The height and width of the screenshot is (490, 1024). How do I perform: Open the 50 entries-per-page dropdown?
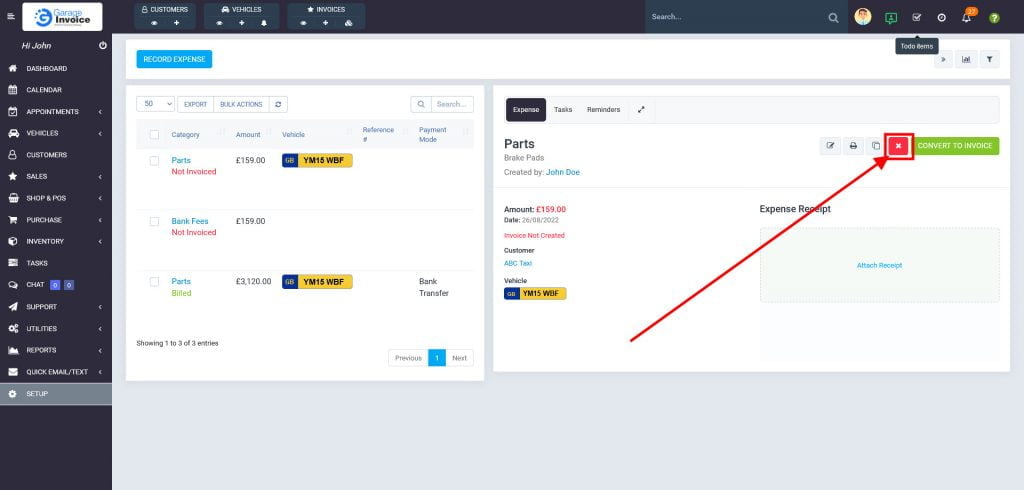pos(155,105)
